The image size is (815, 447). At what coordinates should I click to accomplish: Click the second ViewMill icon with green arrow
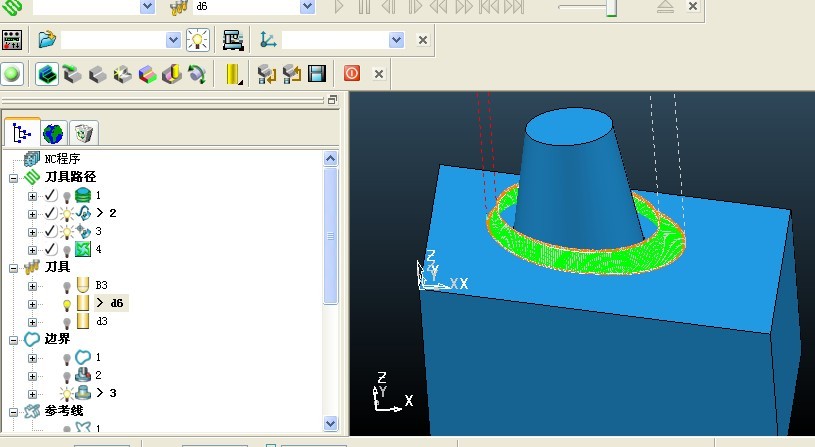[x=72, y=74]
